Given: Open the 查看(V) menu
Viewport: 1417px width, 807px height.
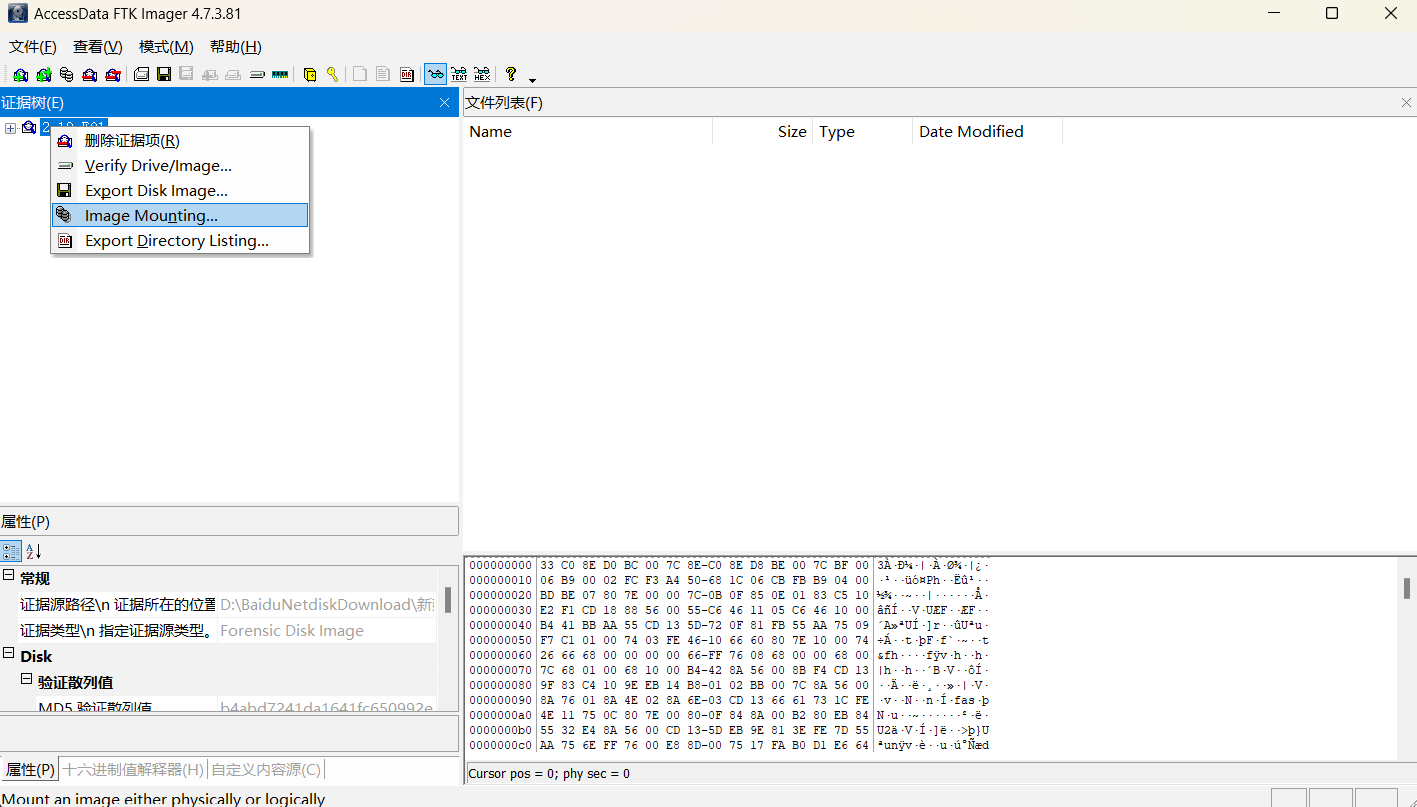Looking at the screenshot, I should 98,47.
